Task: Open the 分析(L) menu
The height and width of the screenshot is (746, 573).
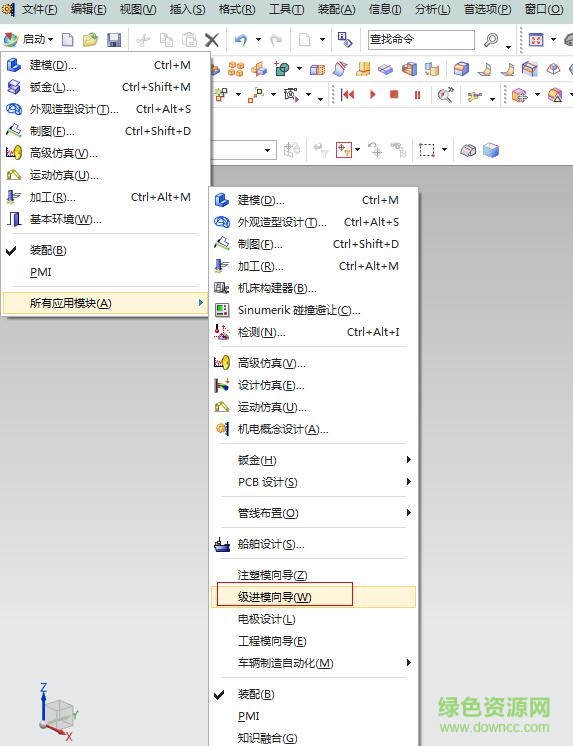Action: pyautogui.click(x=433, y=9)
